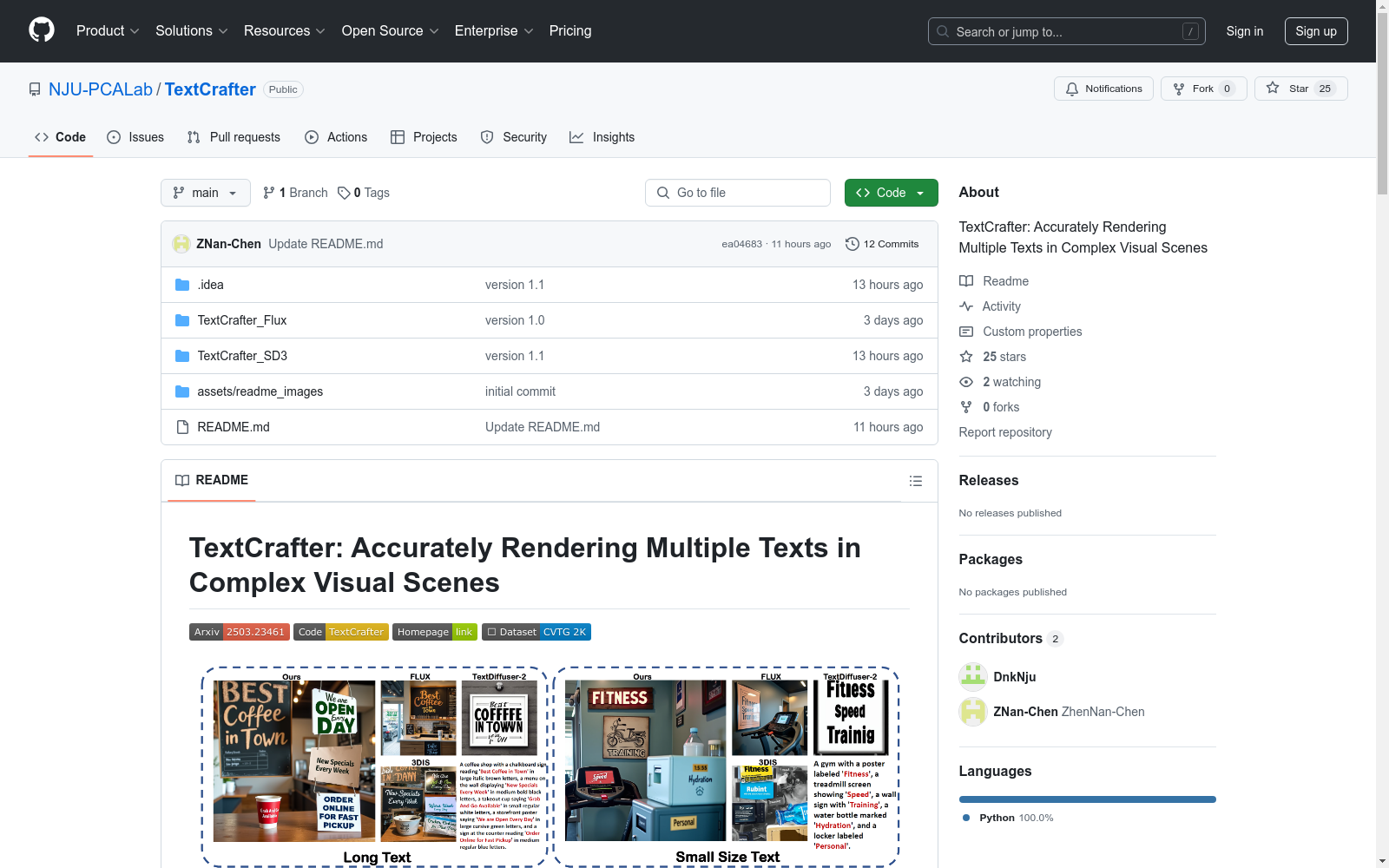1389x868 pixels.
Task: Click the Code TextCrafter badge
Action: pyautogui.click(x=340, y=632)
